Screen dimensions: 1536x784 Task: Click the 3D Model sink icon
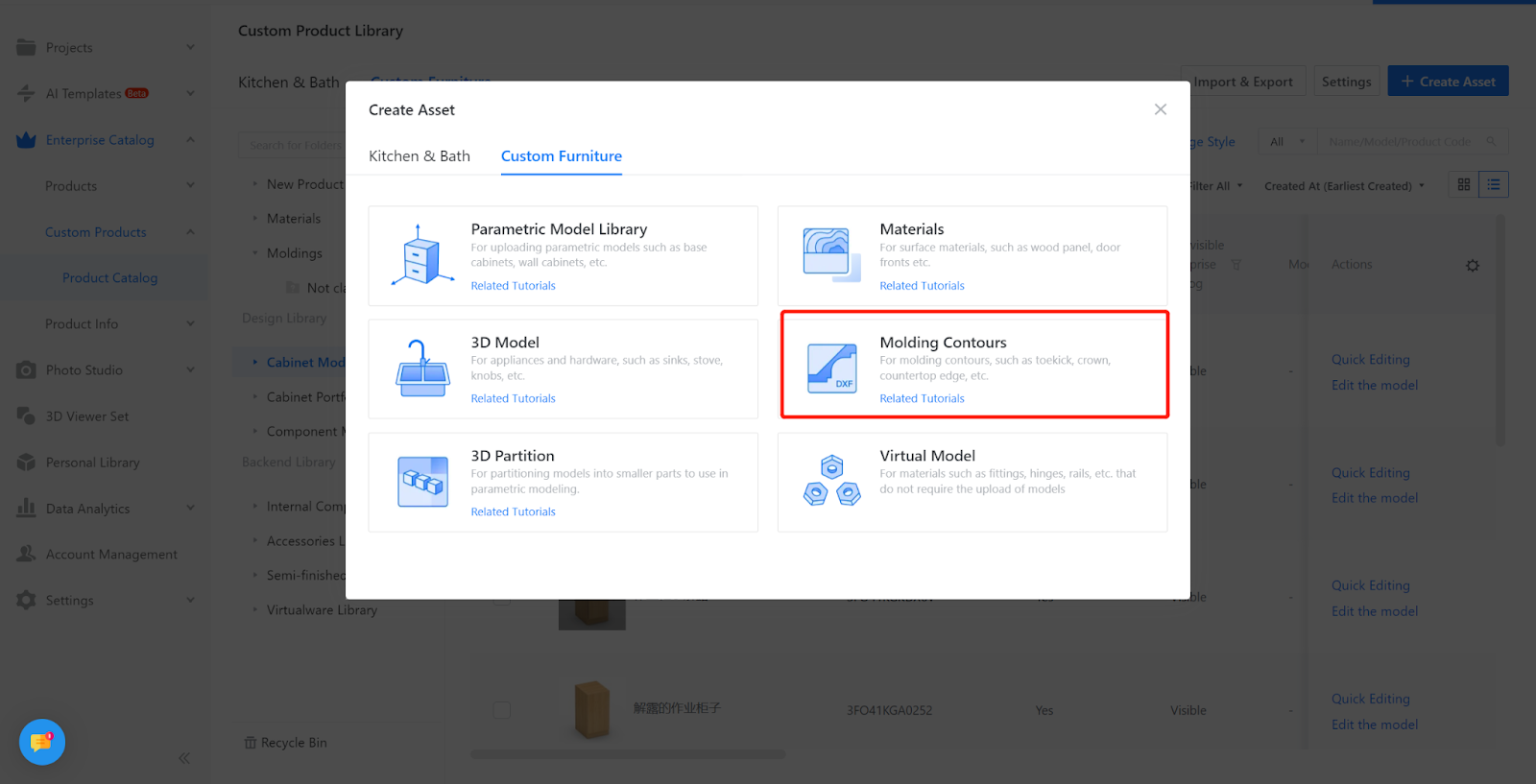422,368
